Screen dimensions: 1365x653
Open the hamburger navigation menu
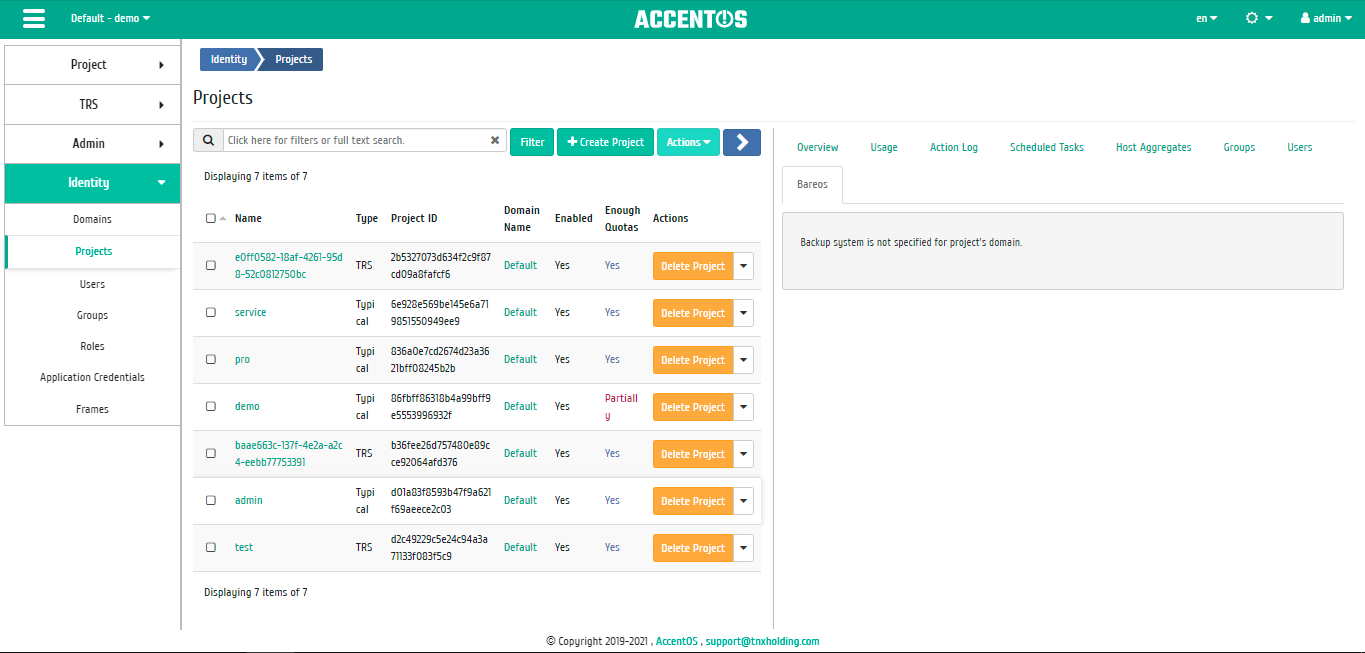pos(33,18)
